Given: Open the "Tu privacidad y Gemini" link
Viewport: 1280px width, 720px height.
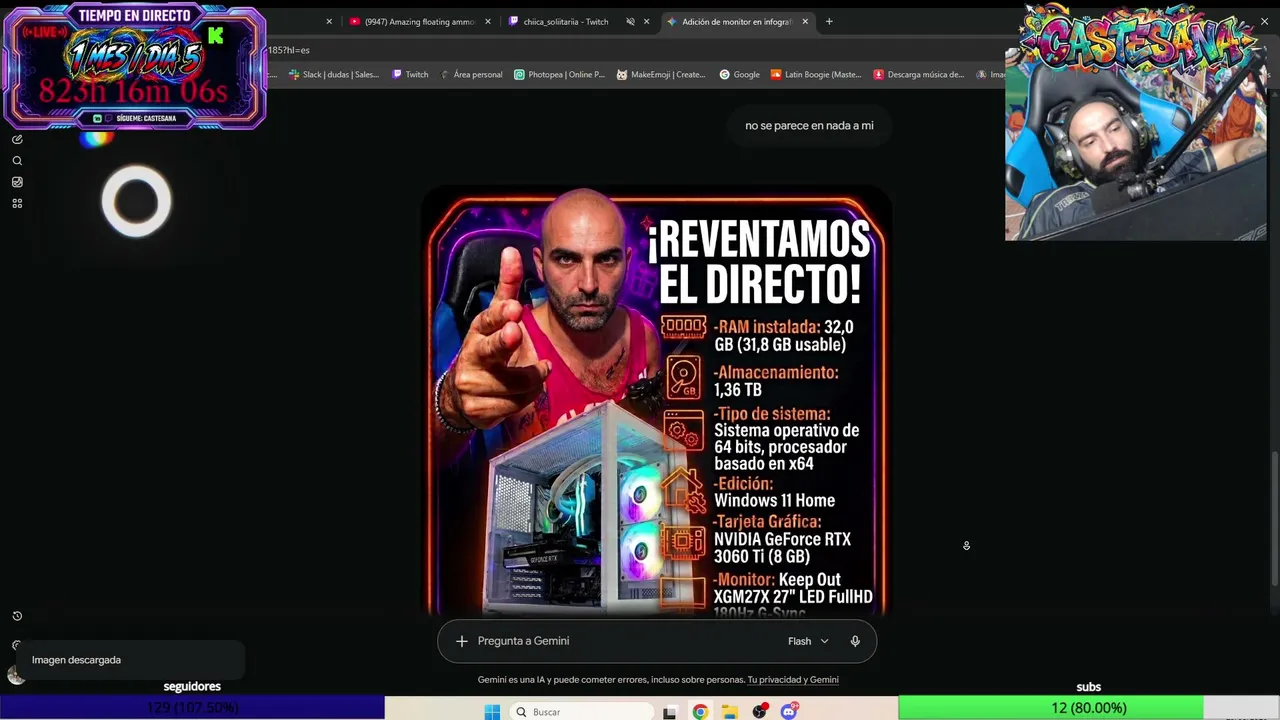Looking at the screenshot, I should (x=793, y=680).
